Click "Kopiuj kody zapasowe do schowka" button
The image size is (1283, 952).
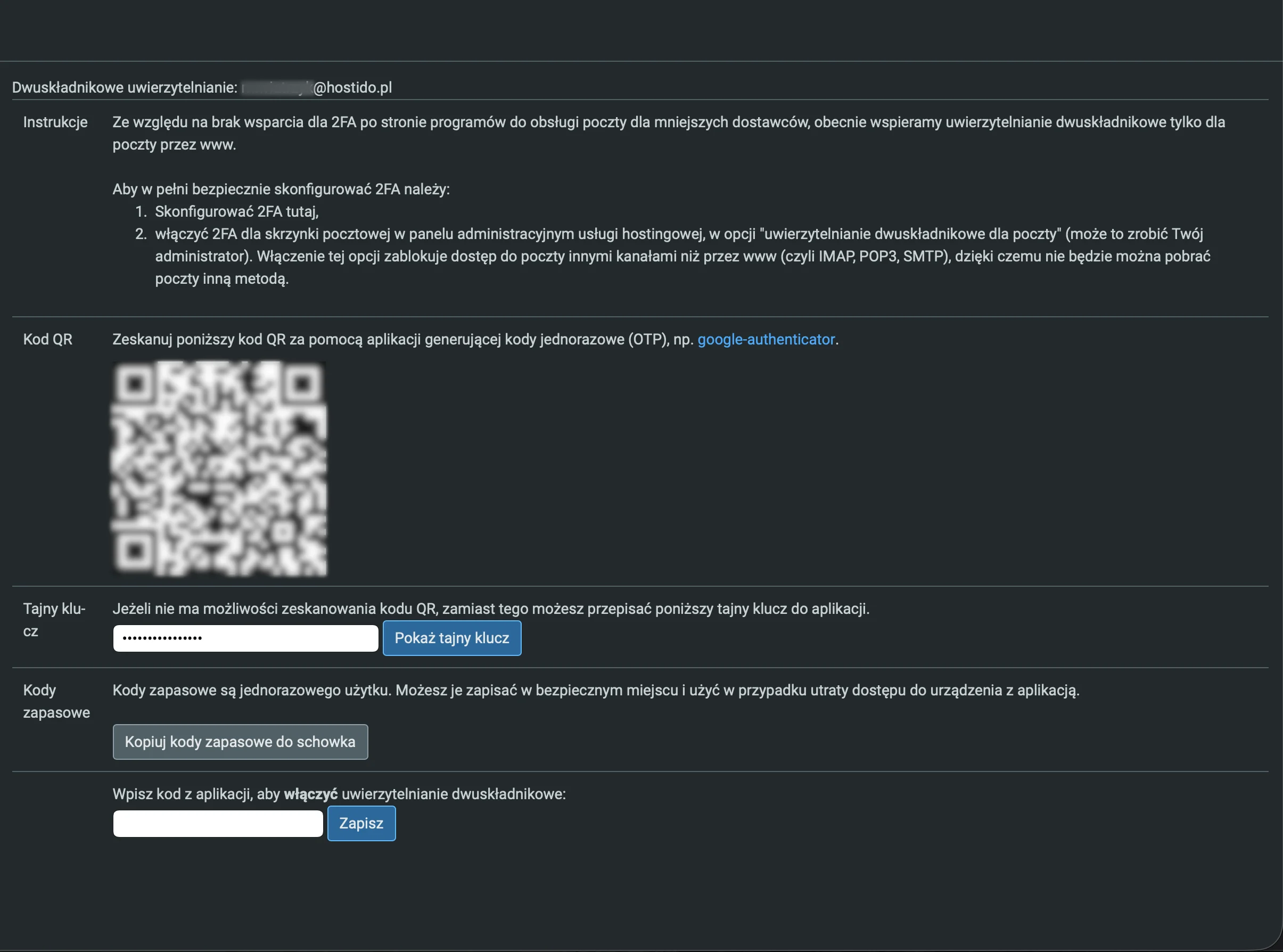[x=240, y=742]
